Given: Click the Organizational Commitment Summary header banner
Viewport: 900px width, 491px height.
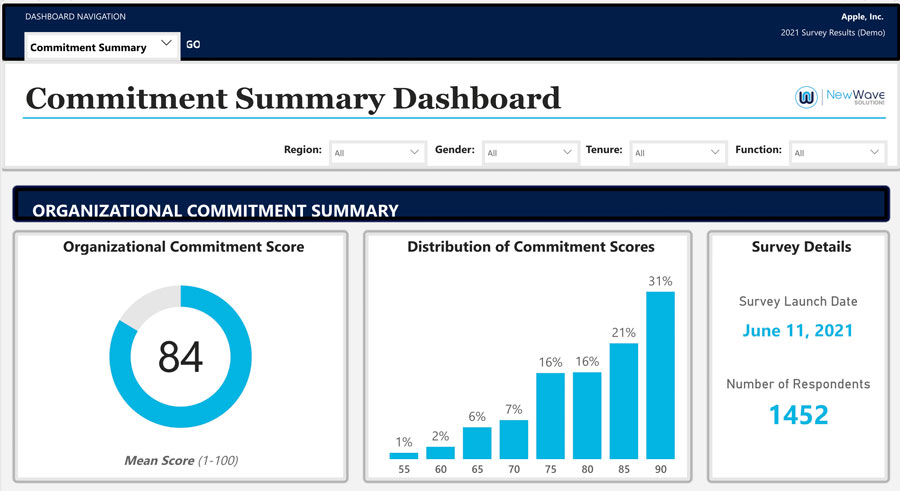Looking at the screenshot, I should 451,204.
